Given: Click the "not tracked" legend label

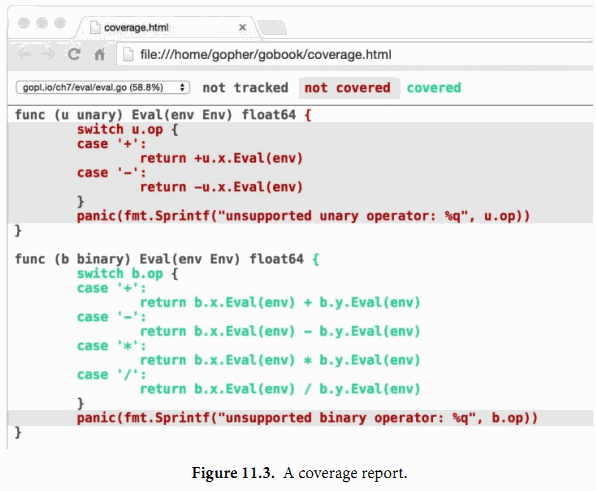Looking at the screenshot, I should click(x=245, y=88).
